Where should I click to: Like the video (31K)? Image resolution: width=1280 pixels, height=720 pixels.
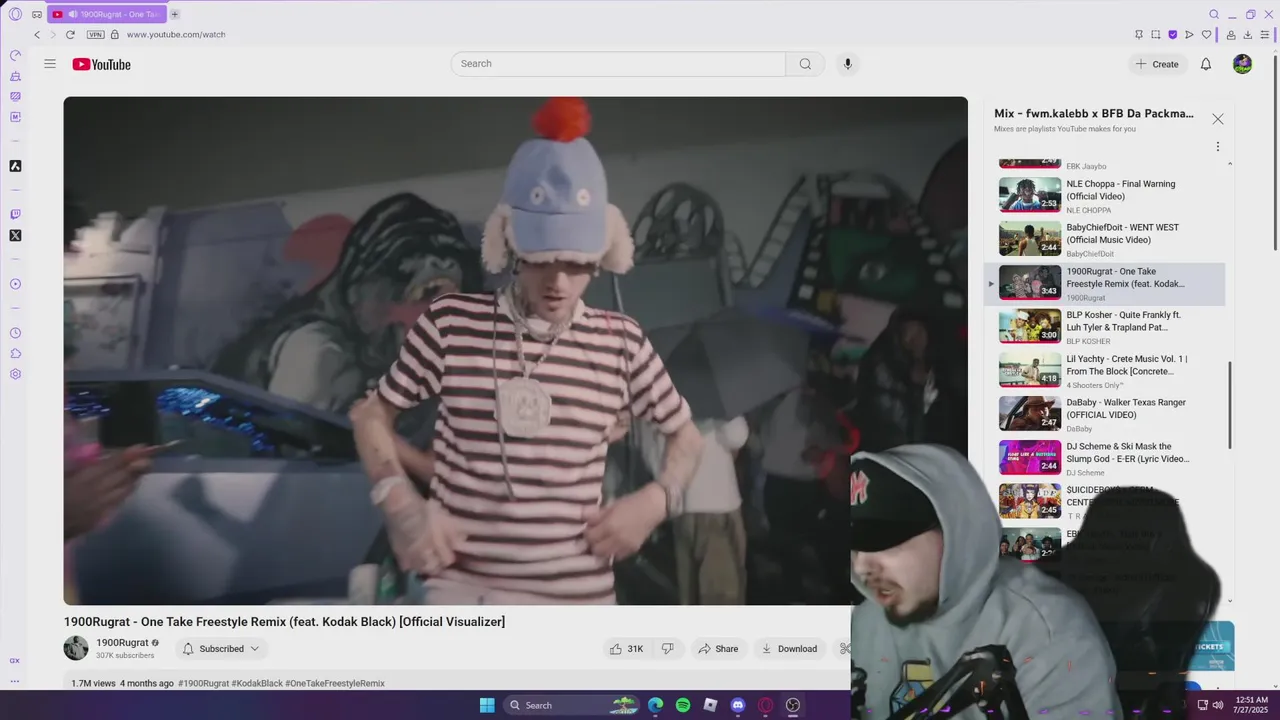point(627,649)
